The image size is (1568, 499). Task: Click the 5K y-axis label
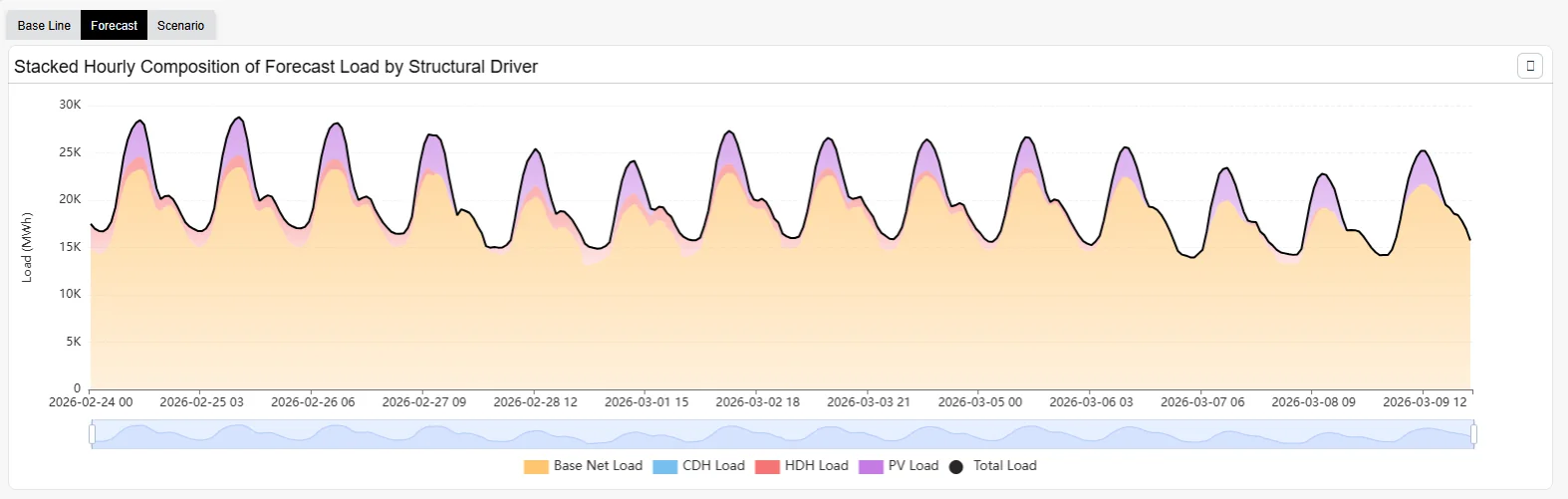(x=74, y=342)
